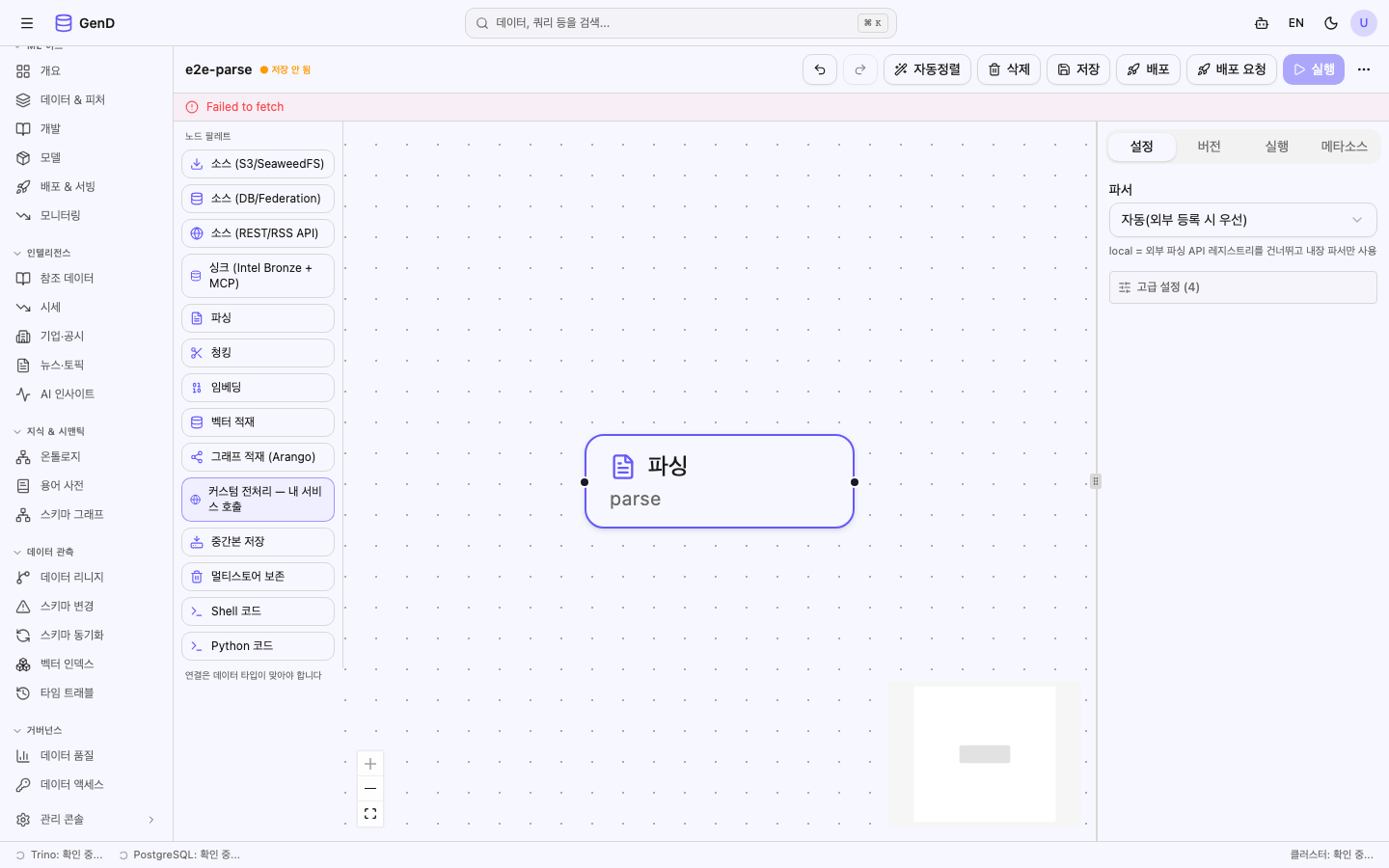1389x868 pixels.
Task: Request deployment via 배포 요청
Action: click(1232, 69)
